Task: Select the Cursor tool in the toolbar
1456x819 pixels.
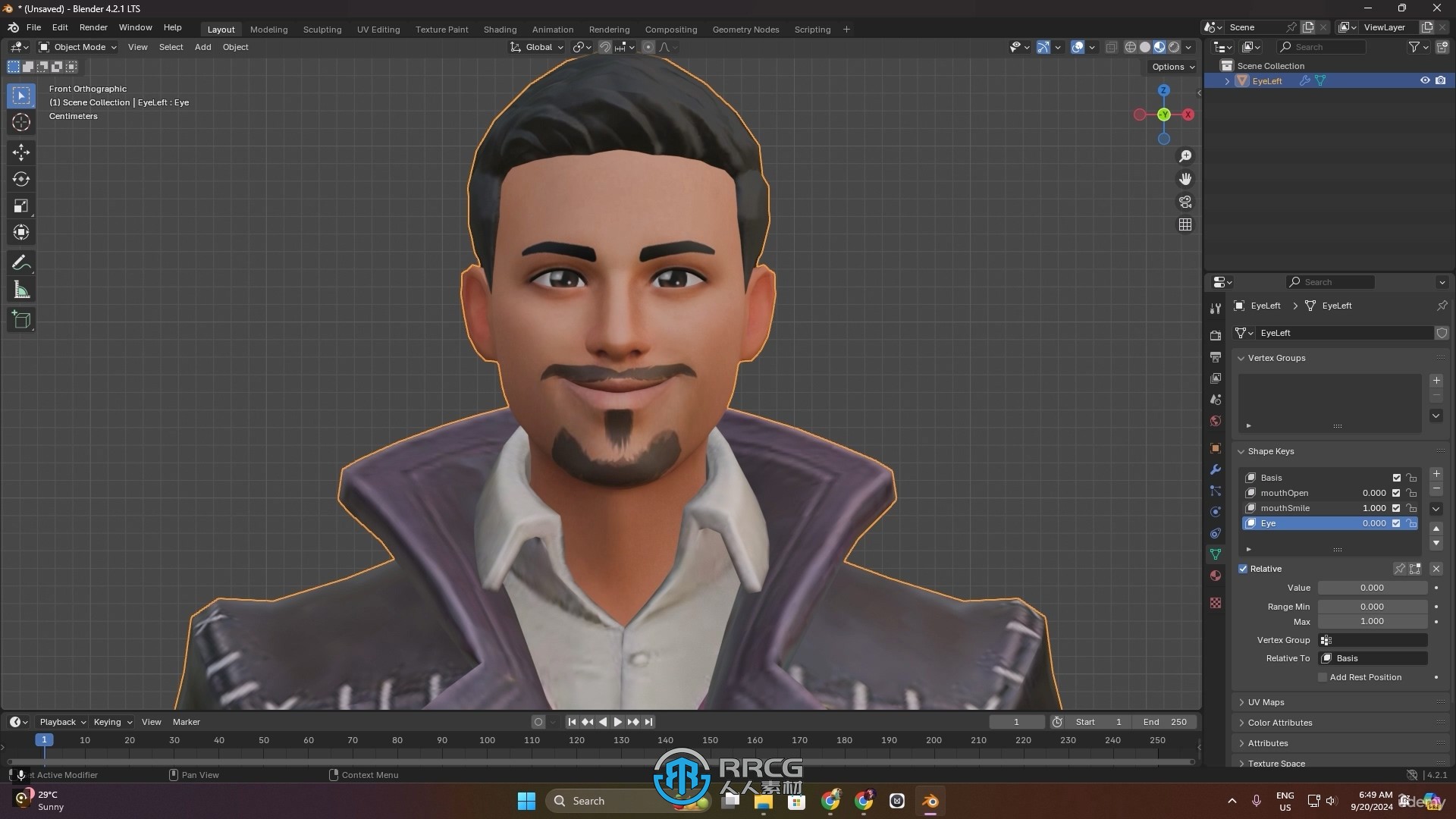Action: [x=21, y=122]
